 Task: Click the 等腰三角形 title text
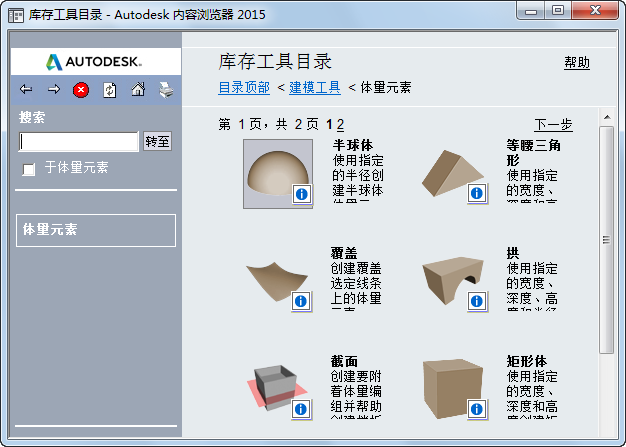click(533, 152)
